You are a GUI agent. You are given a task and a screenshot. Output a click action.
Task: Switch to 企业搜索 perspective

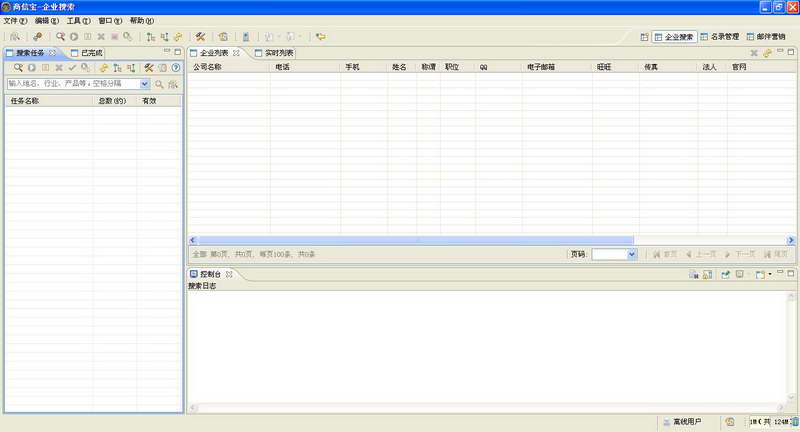[x=674, y=37]
